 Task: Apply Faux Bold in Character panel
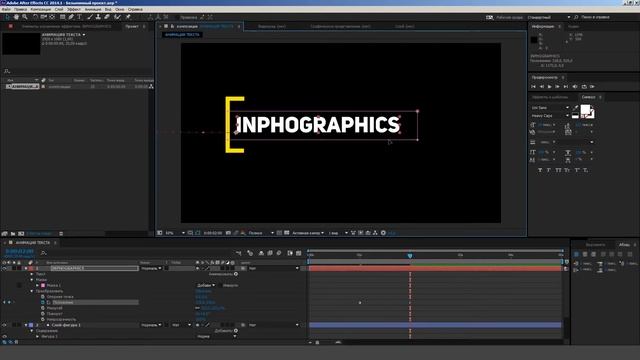pyautogui.click(x=540, y=170)
